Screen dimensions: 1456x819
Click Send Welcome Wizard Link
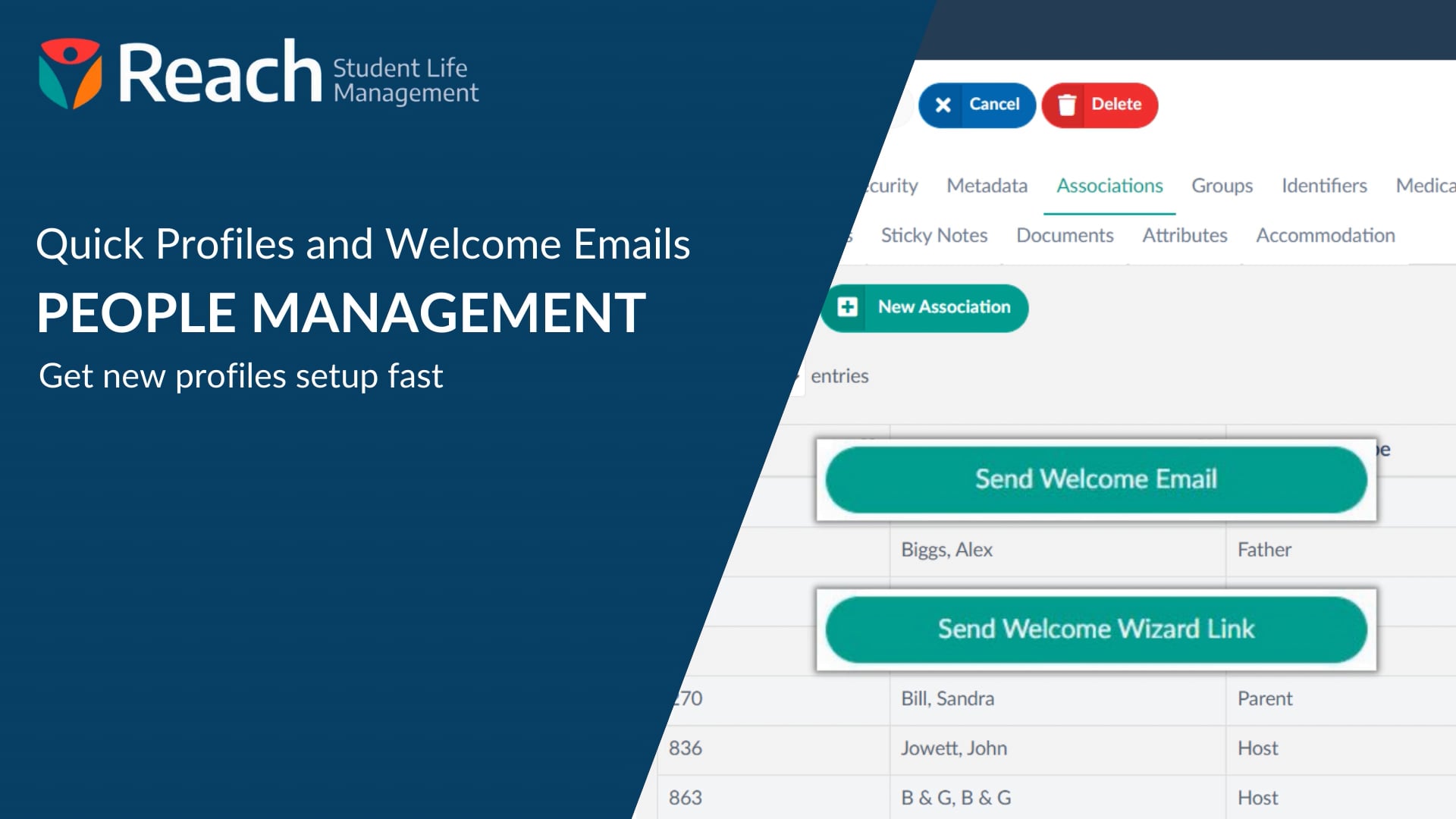pos(1096,629)
